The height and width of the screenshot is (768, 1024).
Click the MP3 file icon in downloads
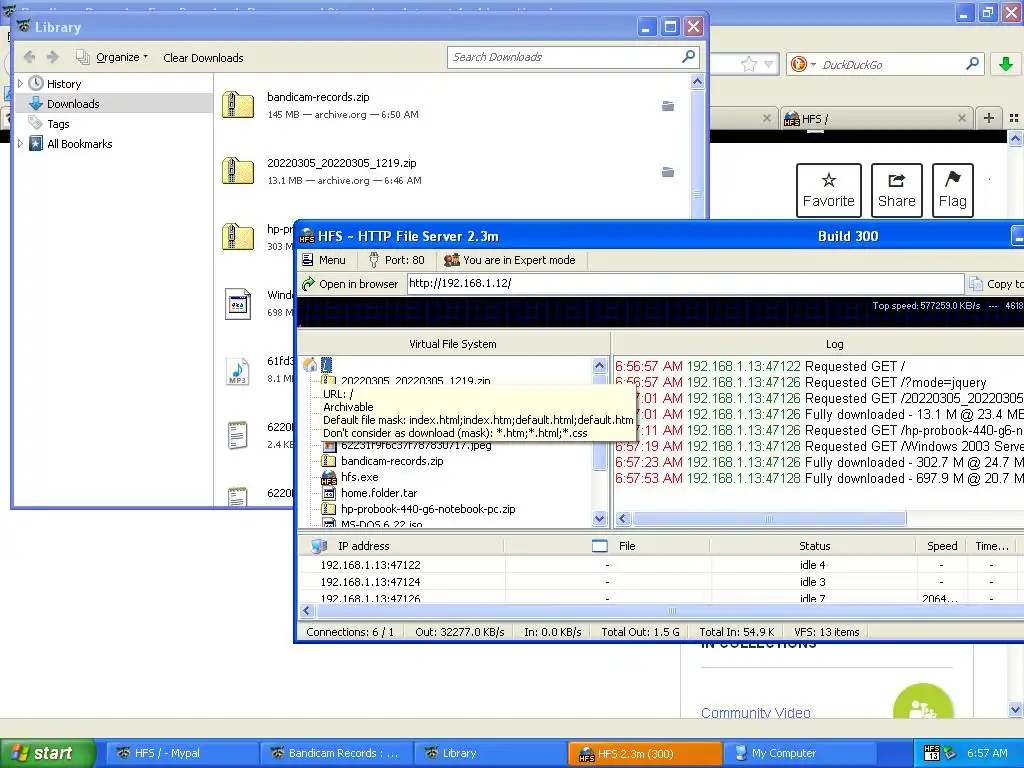238,371
